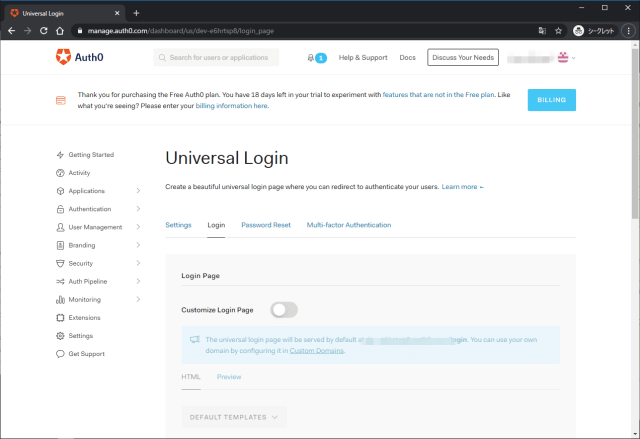
Task: Open the Custom Domains link
Action: [317, 350]
